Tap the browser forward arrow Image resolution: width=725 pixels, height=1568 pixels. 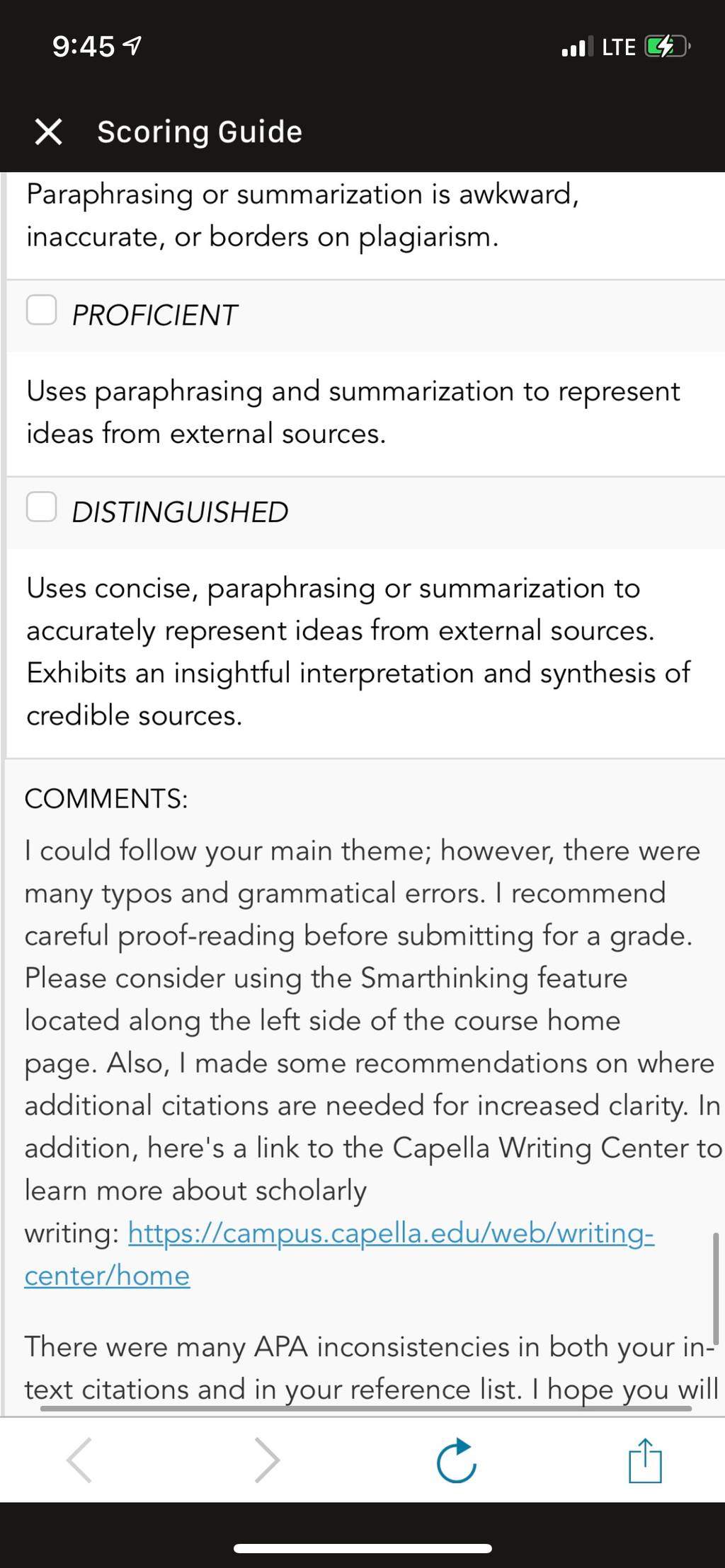point(268,1460)
